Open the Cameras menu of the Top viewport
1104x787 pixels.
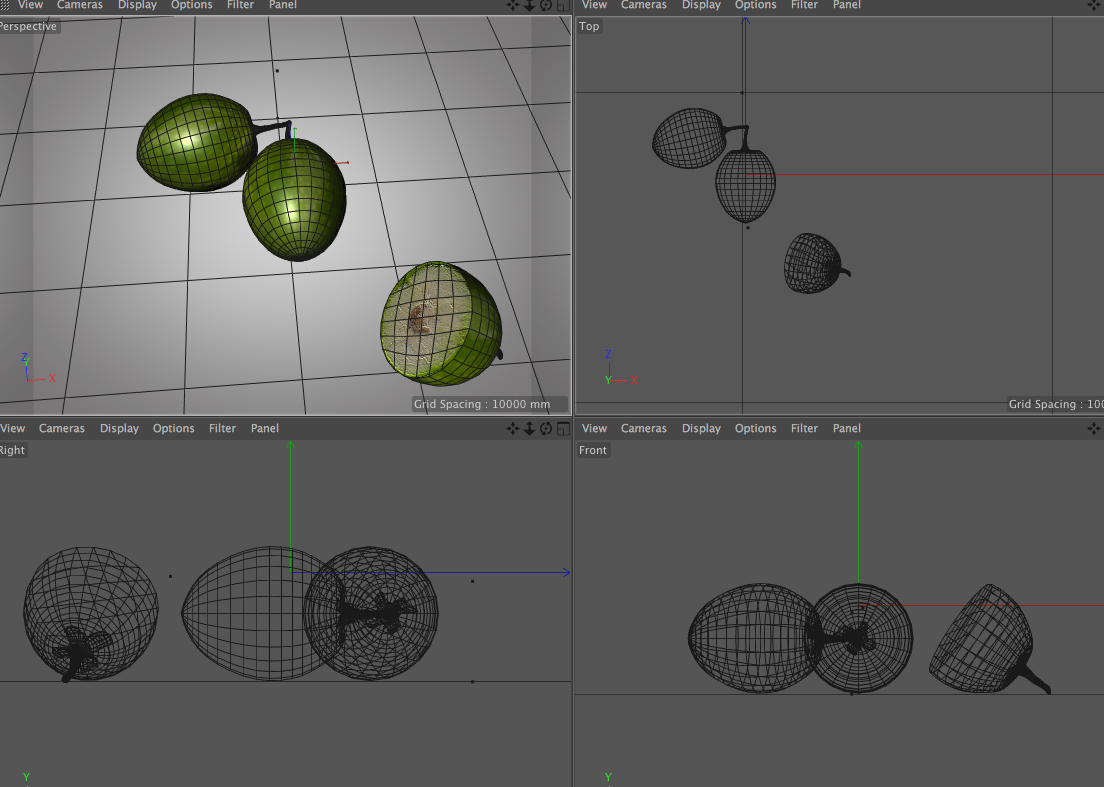click(644, 5)
